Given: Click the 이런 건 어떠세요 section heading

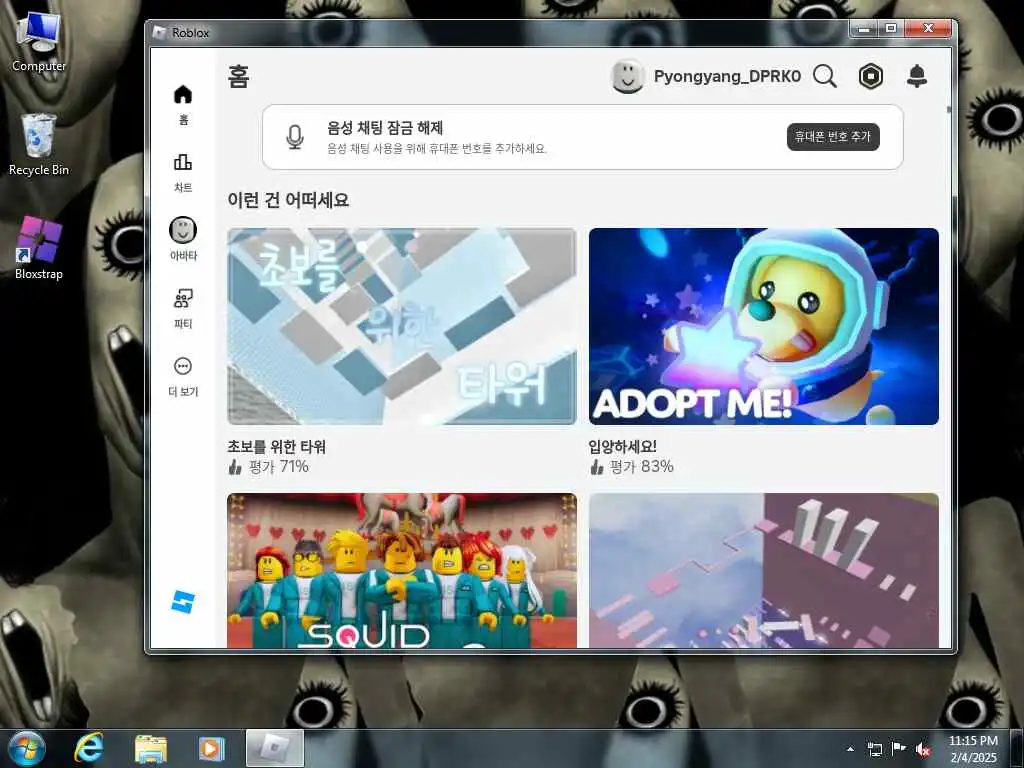Looking at the screenshot, I should [x=288, y=200].
